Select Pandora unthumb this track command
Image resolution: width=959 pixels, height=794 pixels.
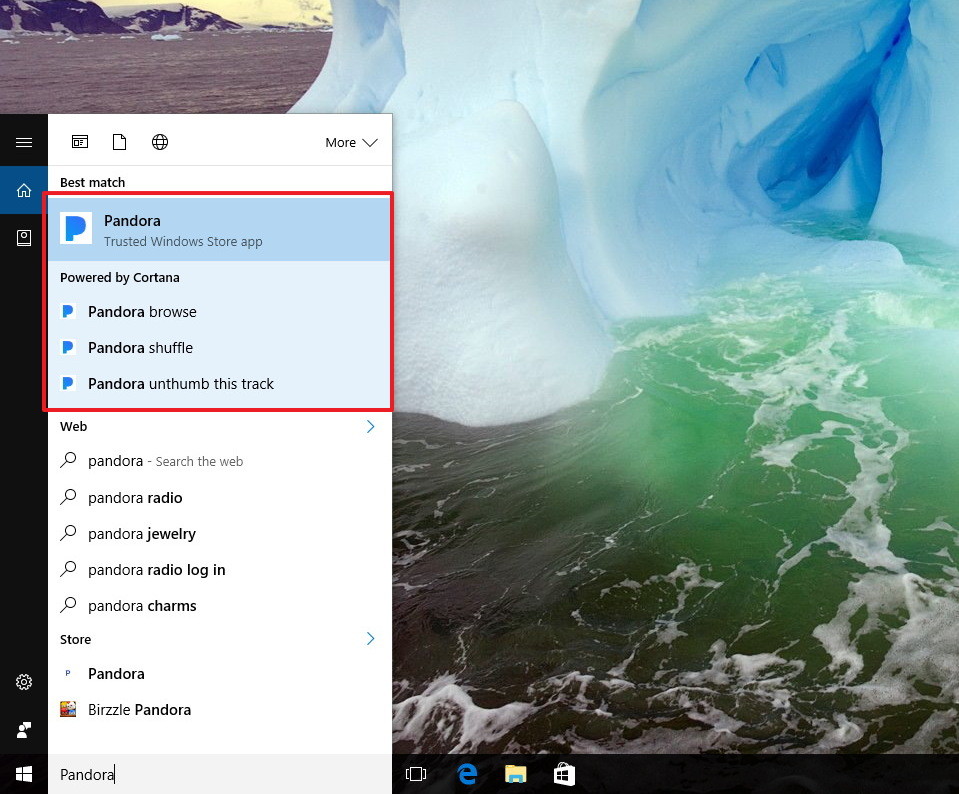click(219, 384)
